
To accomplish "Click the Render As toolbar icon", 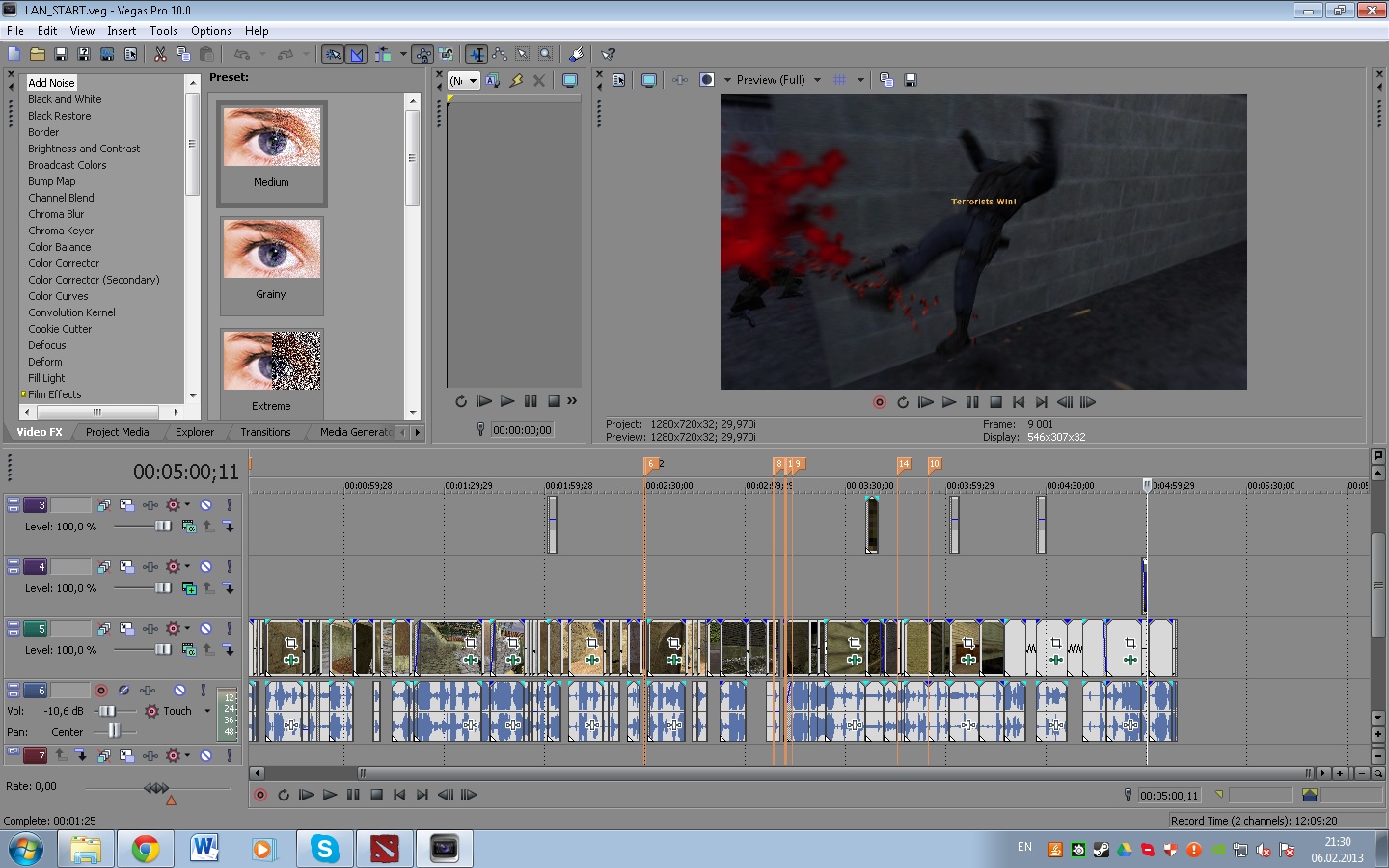I will point(107,54).
